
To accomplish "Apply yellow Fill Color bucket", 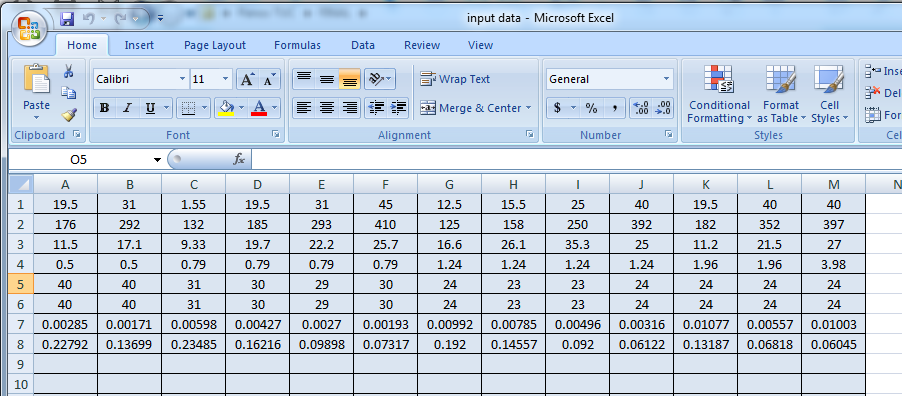I will coord(226,108).
